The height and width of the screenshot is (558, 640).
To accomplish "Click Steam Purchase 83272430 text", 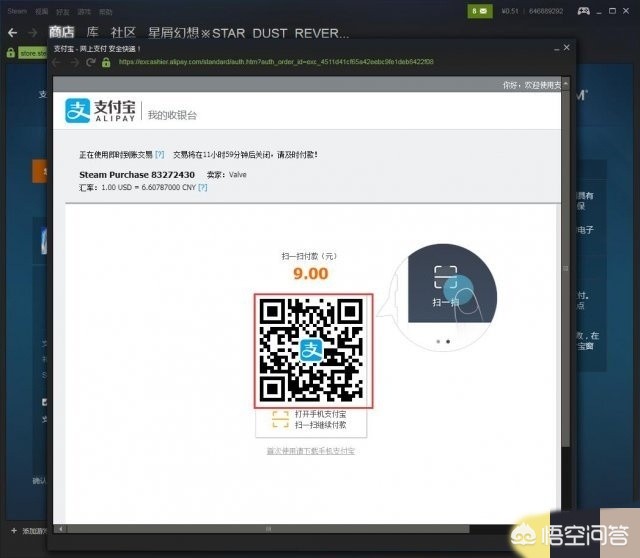I will tap(137, 175).
